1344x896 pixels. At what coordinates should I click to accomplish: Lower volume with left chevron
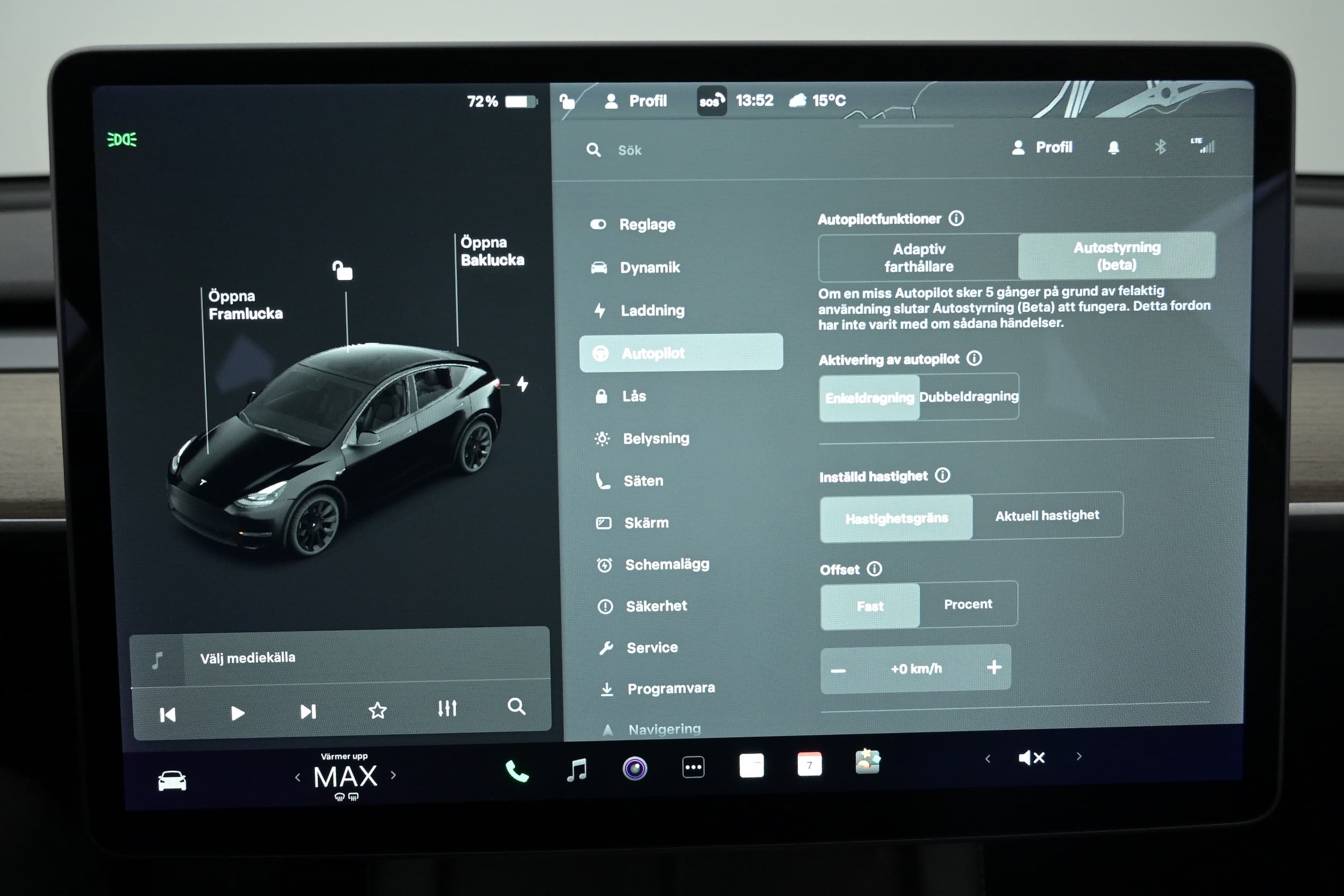tap(988, 759)
